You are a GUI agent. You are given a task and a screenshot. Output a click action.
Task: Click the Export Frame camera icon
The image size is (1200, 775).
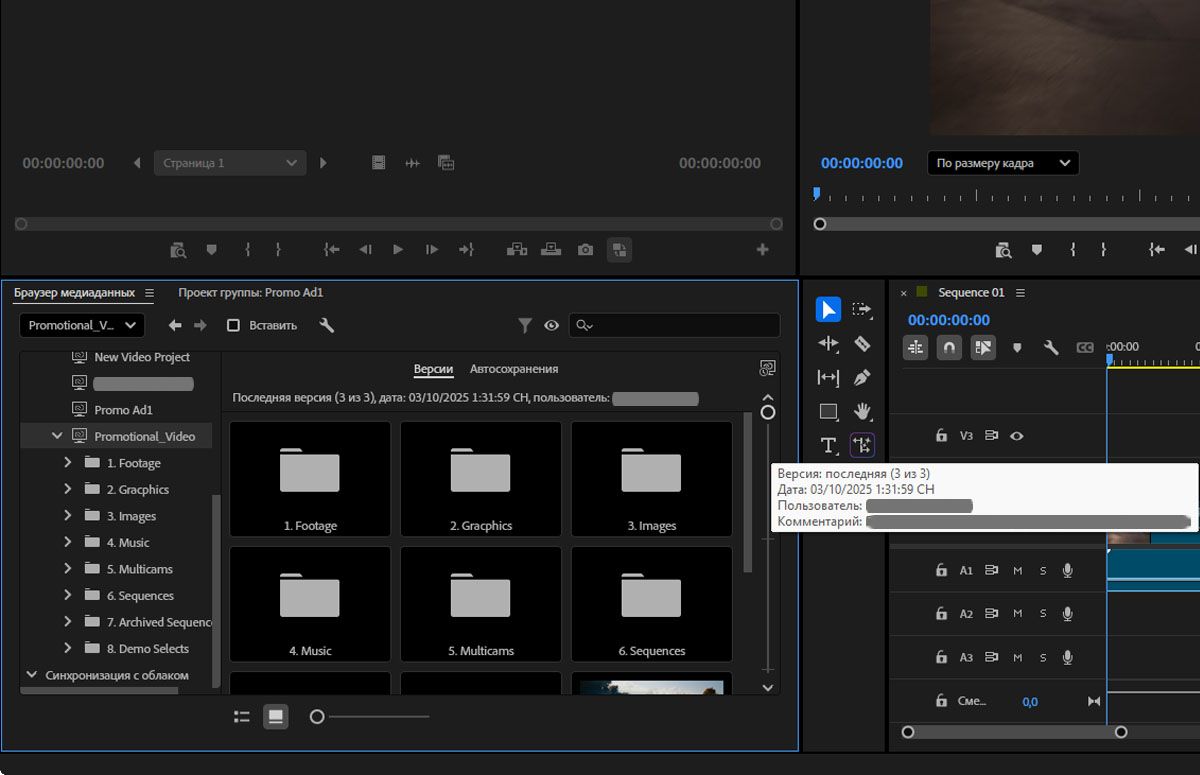(x=585, y=250)
